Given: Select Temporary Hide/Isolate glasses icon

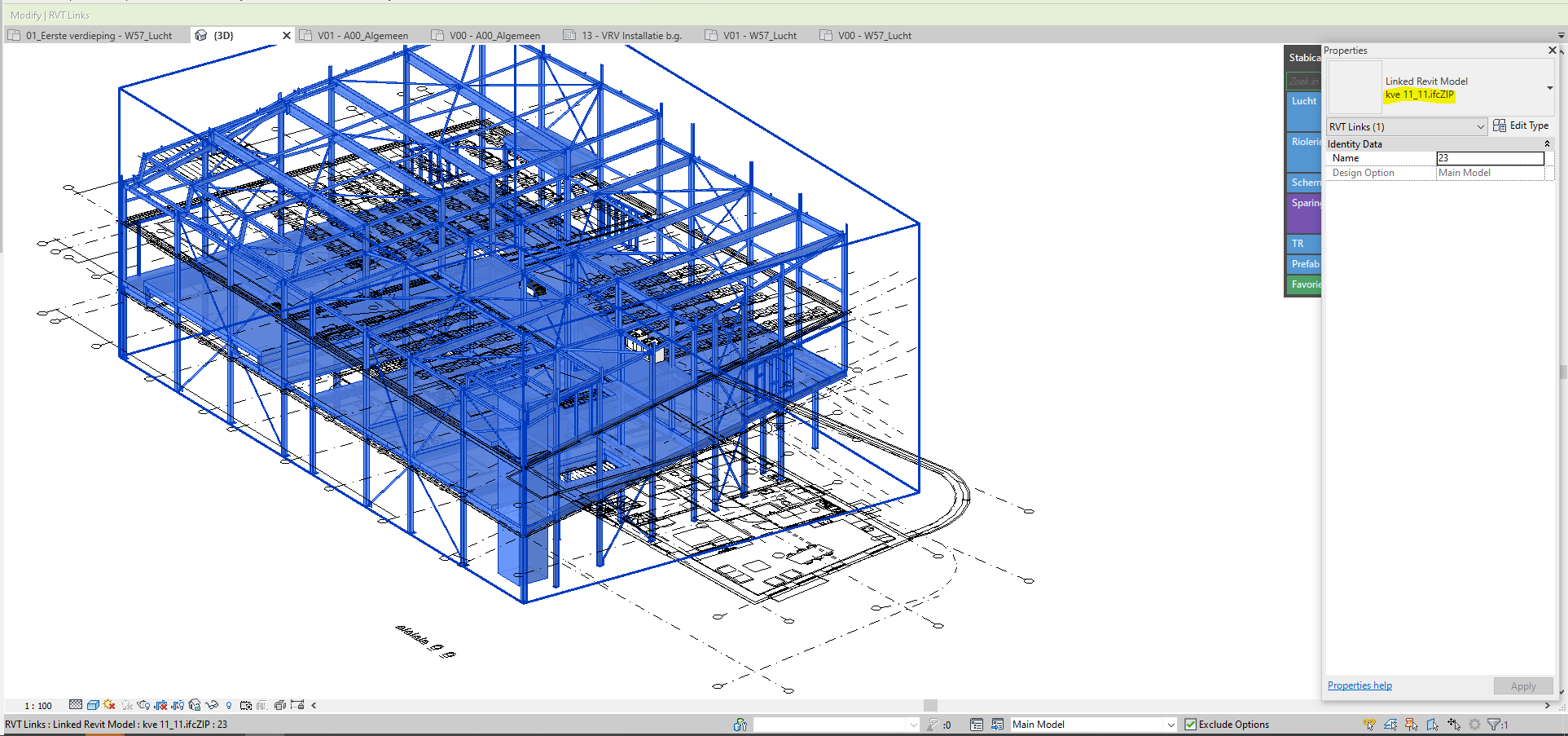Looking at the screenshot, I should pos(211,705).
